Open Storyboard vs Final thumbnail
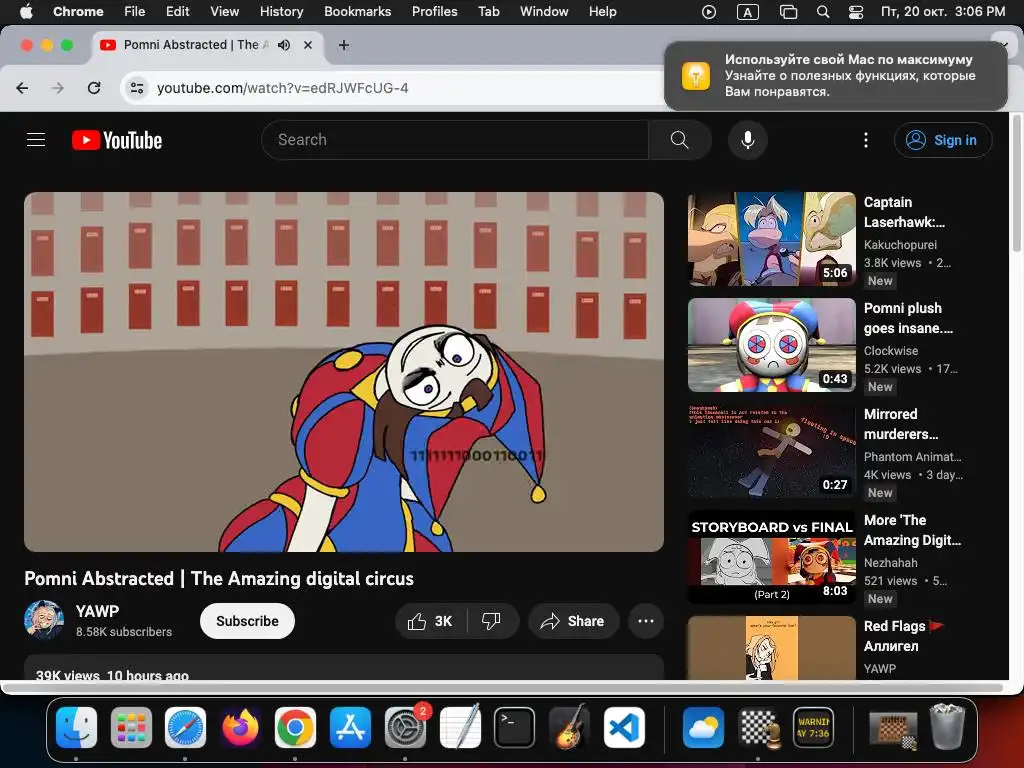 [771, 557]
